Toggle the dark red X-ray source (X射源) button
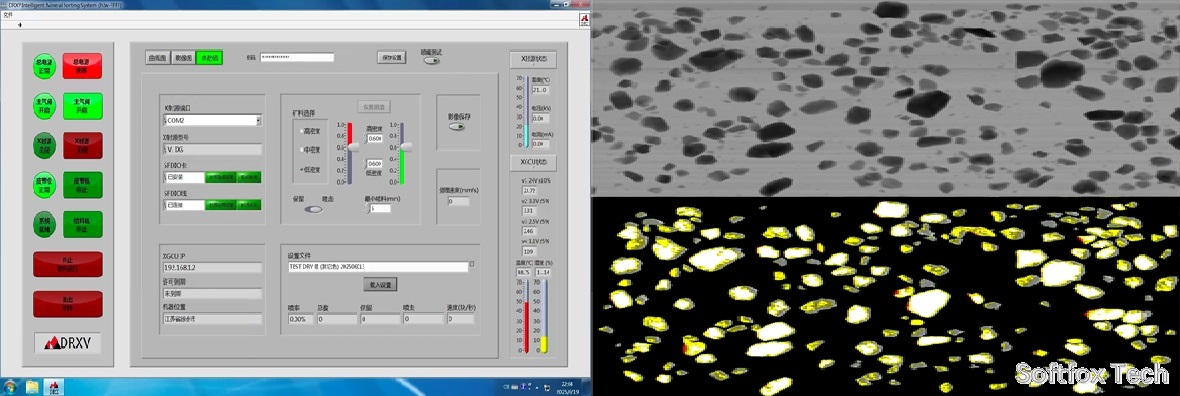 click(x=82, y=145)
